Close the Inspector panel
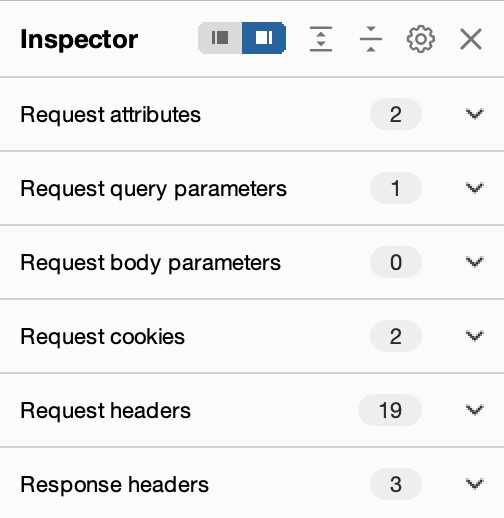Screen dimensions: 504x518 click(471, 39)
